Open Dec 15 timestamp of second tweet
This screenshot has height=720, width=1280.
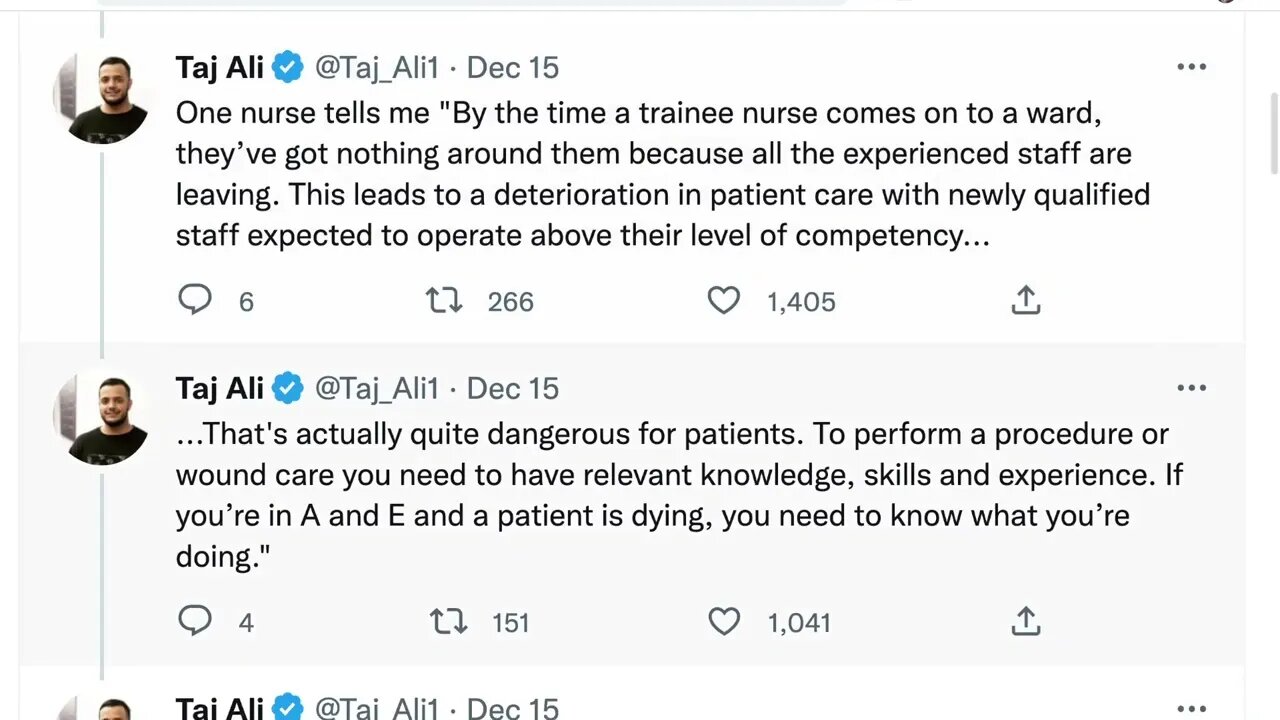tap(513, 388)
